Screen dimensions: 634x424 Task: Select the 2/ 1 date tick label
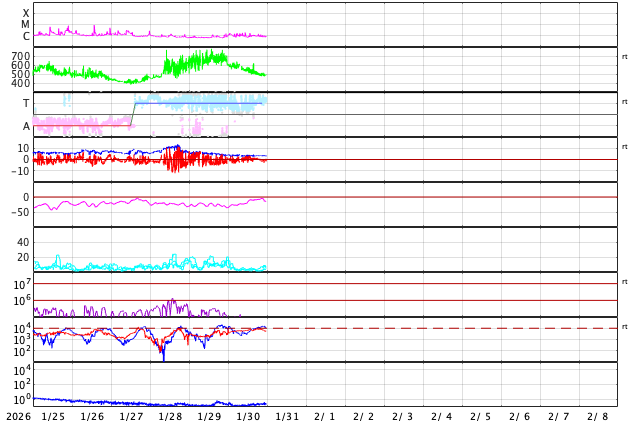point(325,416)
